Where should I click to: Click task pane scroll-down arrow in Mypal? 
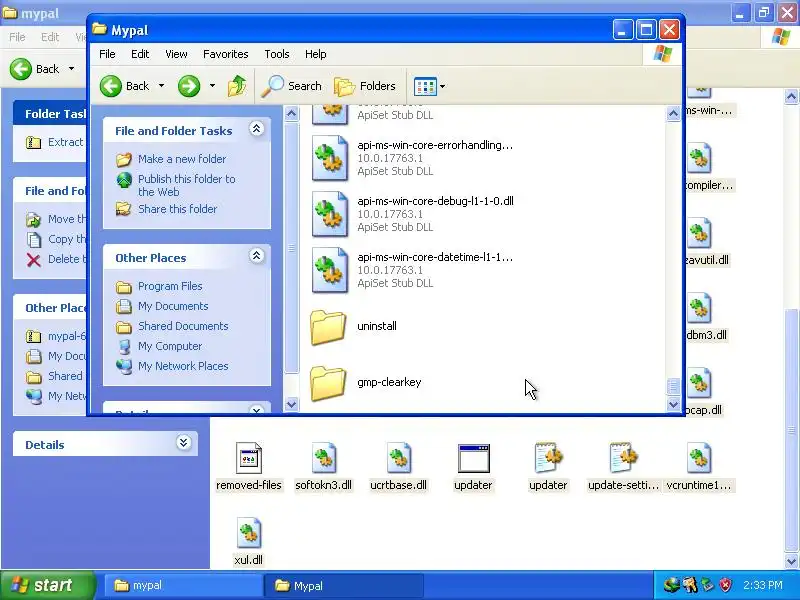(x=291, y=405)
